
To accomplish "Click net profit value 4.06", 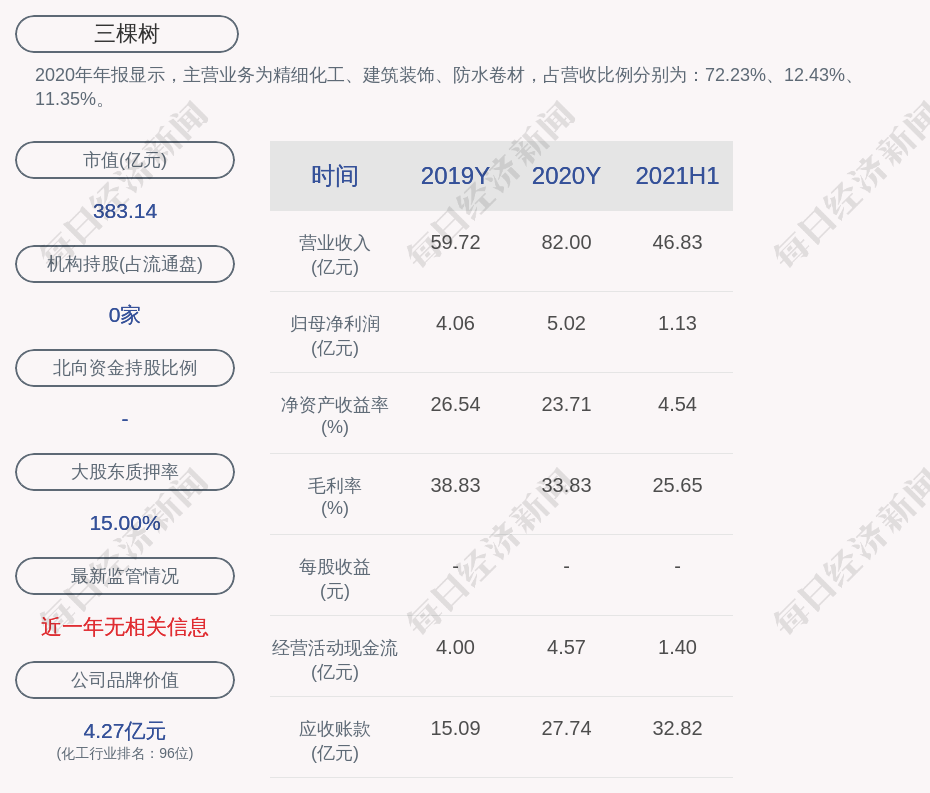I will click(456, 323).
